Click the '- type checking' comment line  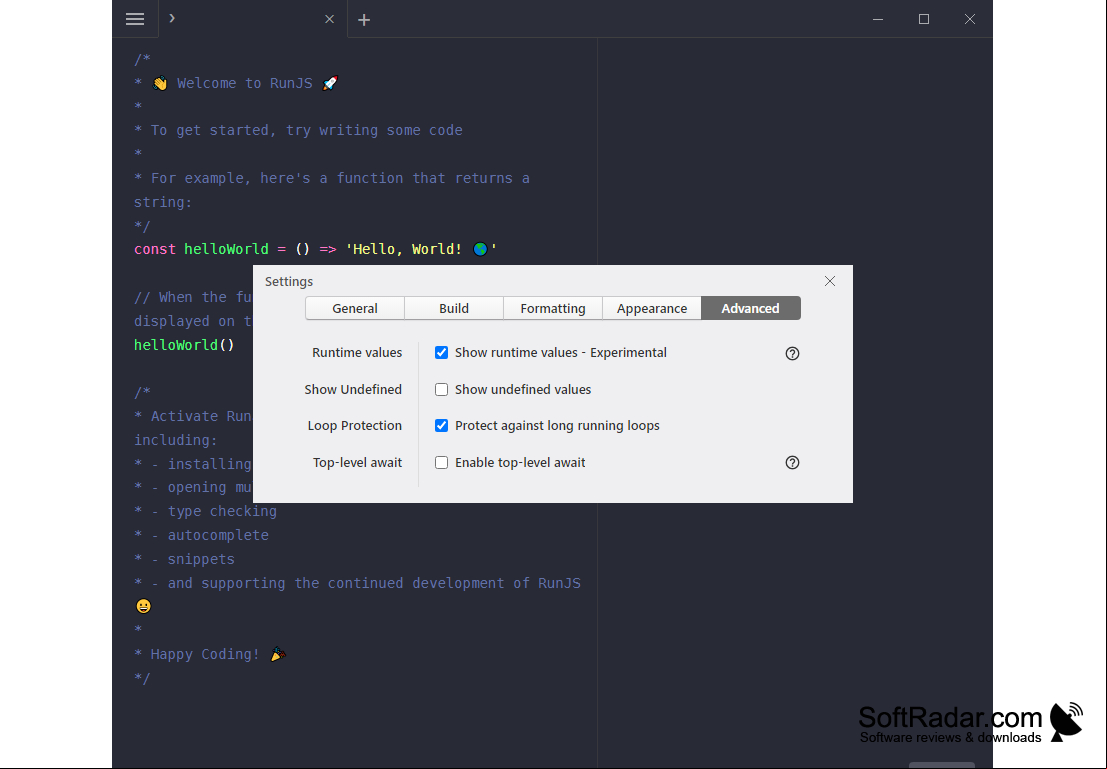205,511
